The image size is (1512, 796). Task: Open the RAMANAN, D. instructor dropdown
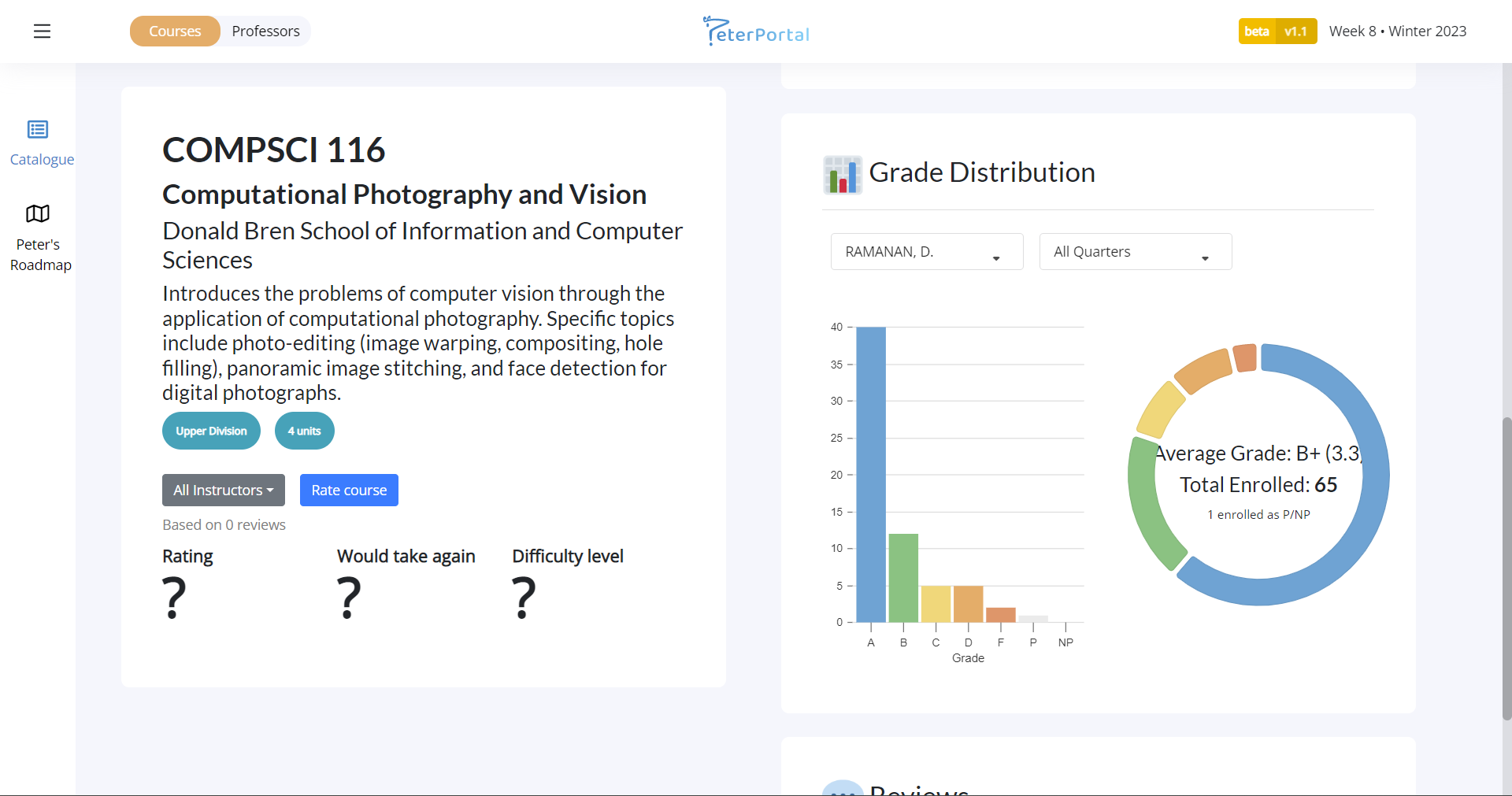coord(926,251)
